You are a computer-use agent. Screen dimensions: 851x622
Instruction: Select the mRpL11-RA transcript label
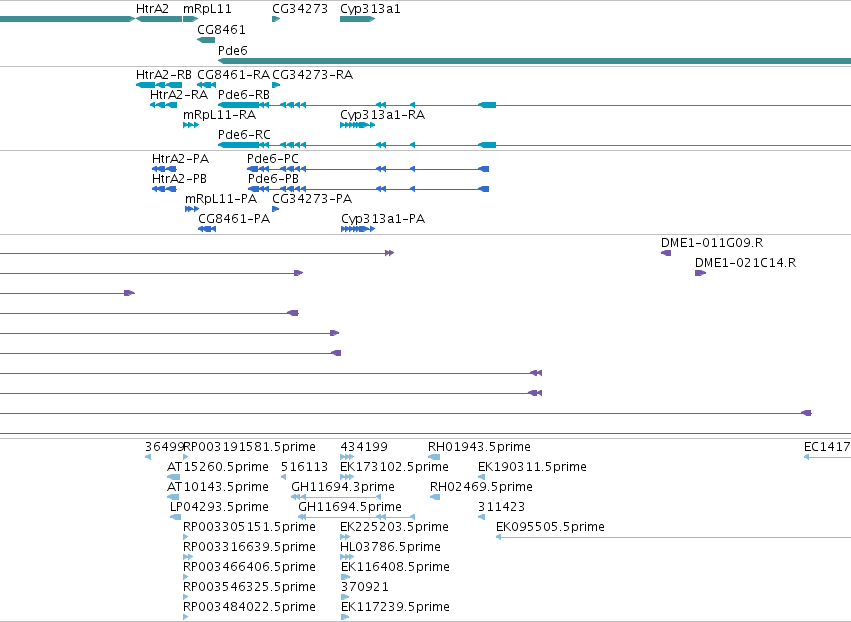[x=219, y=115]
